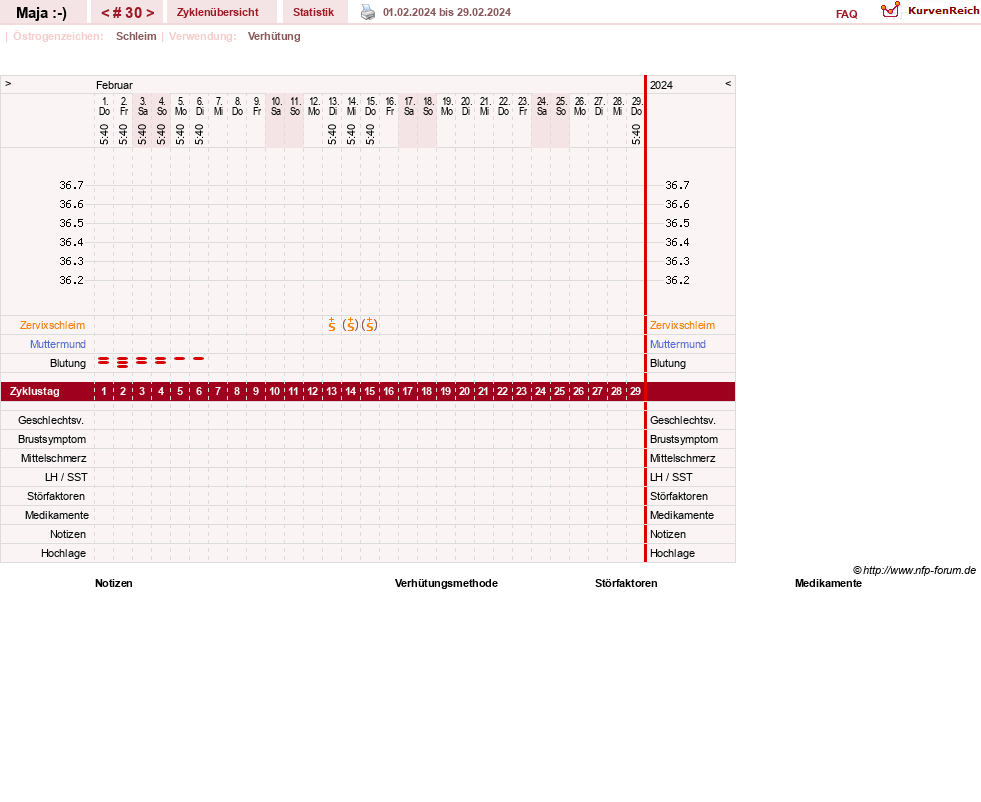Click the 5:40 time on February 1
Screen dimensions: 981x802
(x=104, y=134)
